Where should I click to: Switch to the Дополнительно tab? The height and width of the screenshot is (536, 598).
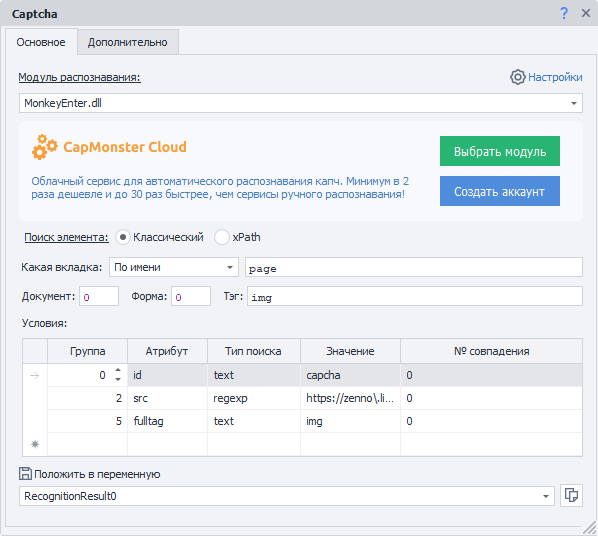pos(128,42)
